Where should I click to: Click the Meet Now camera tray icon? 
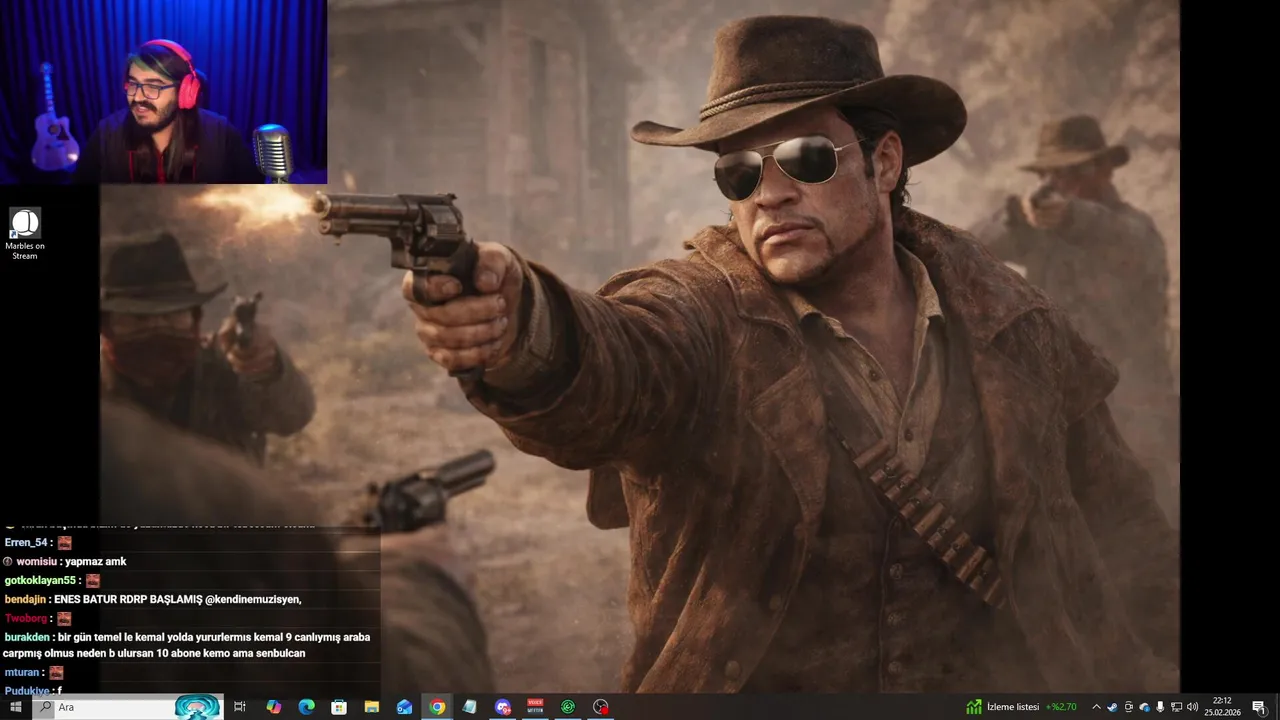tap(1129, 707)
